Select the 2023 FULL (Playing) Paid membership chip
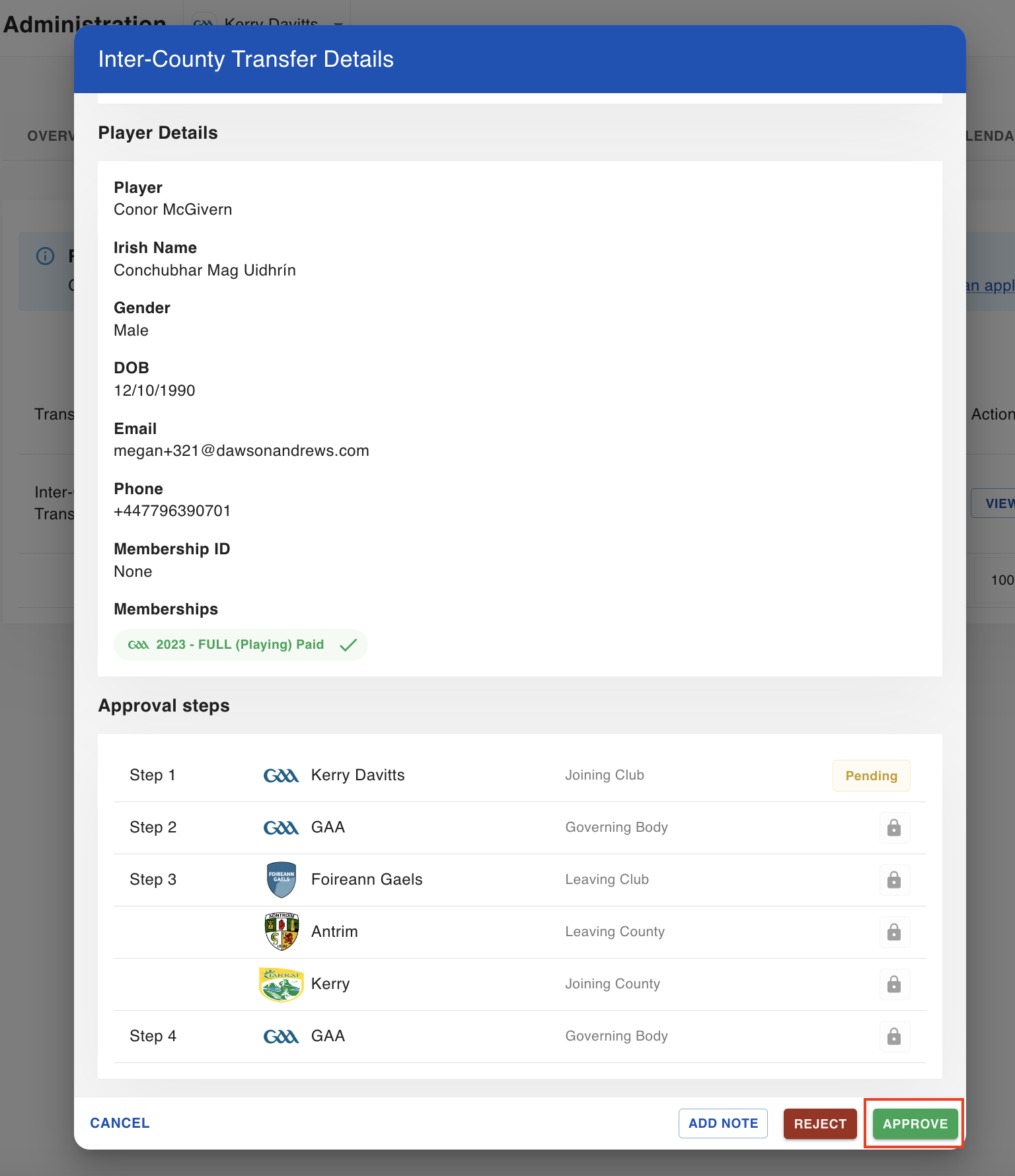This screenshot has height=1176, width=1015. pyautogui.click(x=241, y=645)
